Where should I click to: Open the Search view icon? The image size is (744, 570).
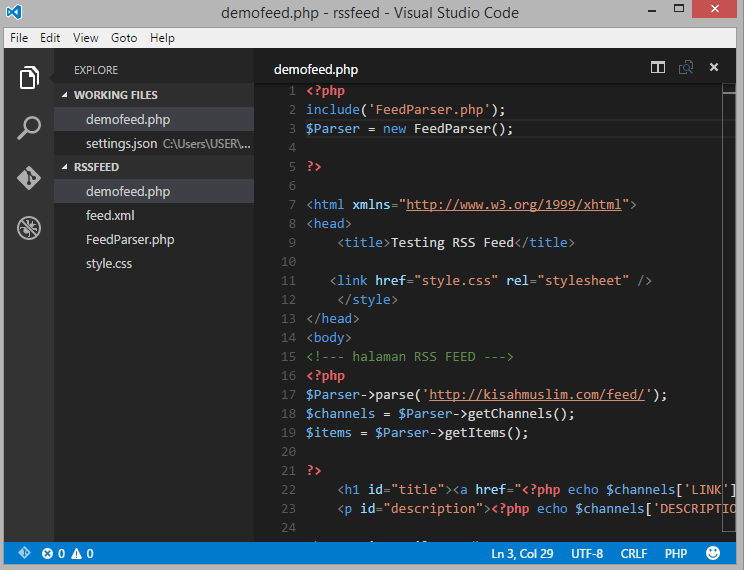coord(29,128)
